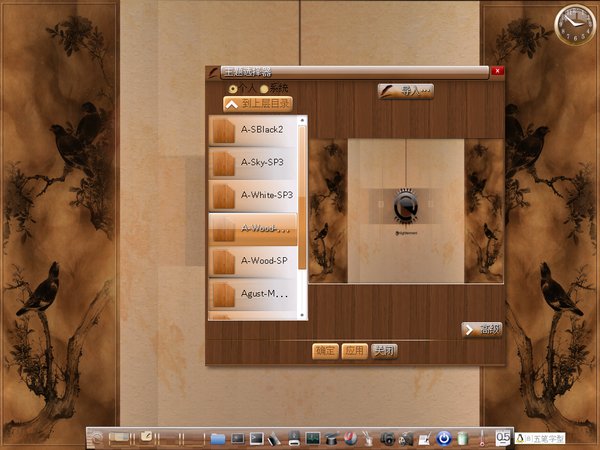Click the theme preview thumbnail
Screen dimensions: 600x450
pos(405,211)
